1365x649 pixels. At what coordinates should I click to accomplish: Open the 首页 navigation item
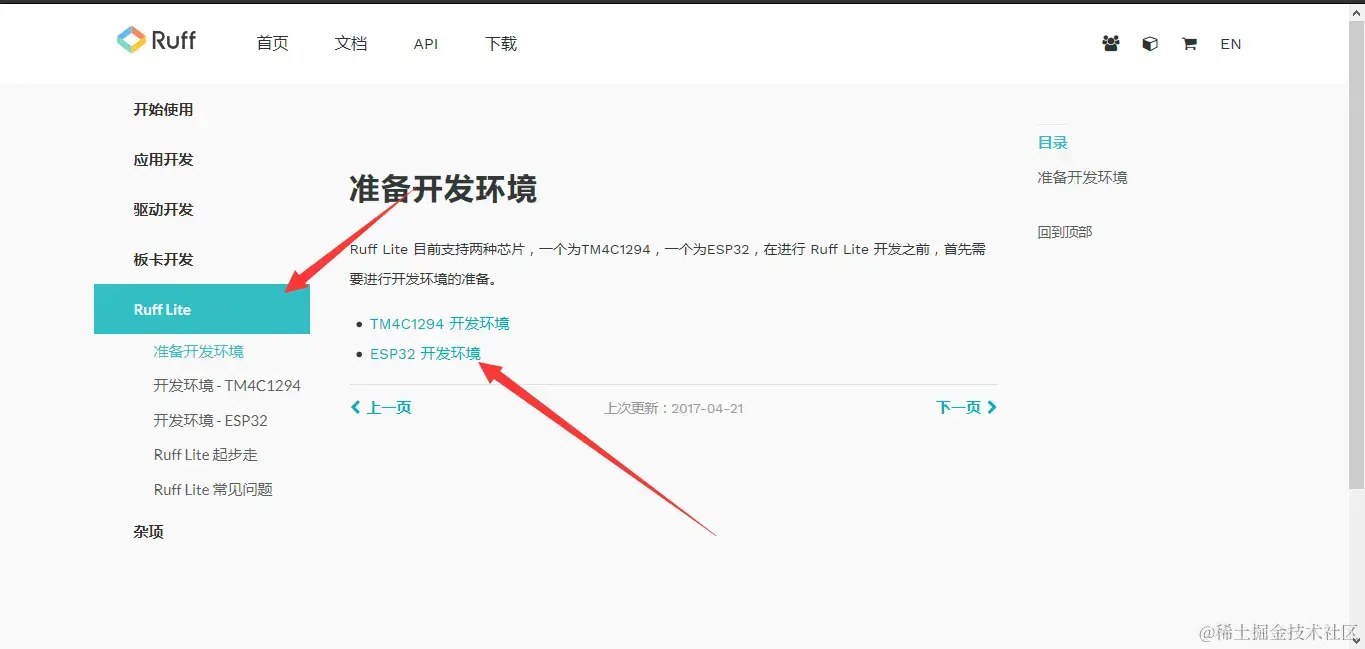271,43
